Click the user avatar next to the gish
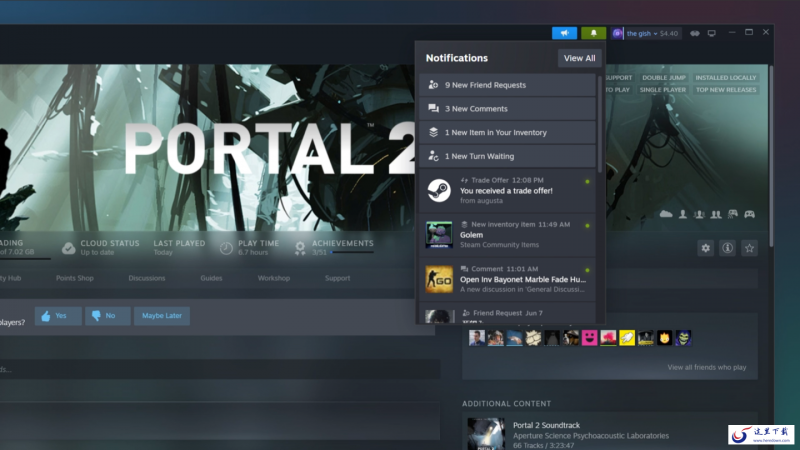800x450 pixels. pyautogui.click(x=617, y=34)
